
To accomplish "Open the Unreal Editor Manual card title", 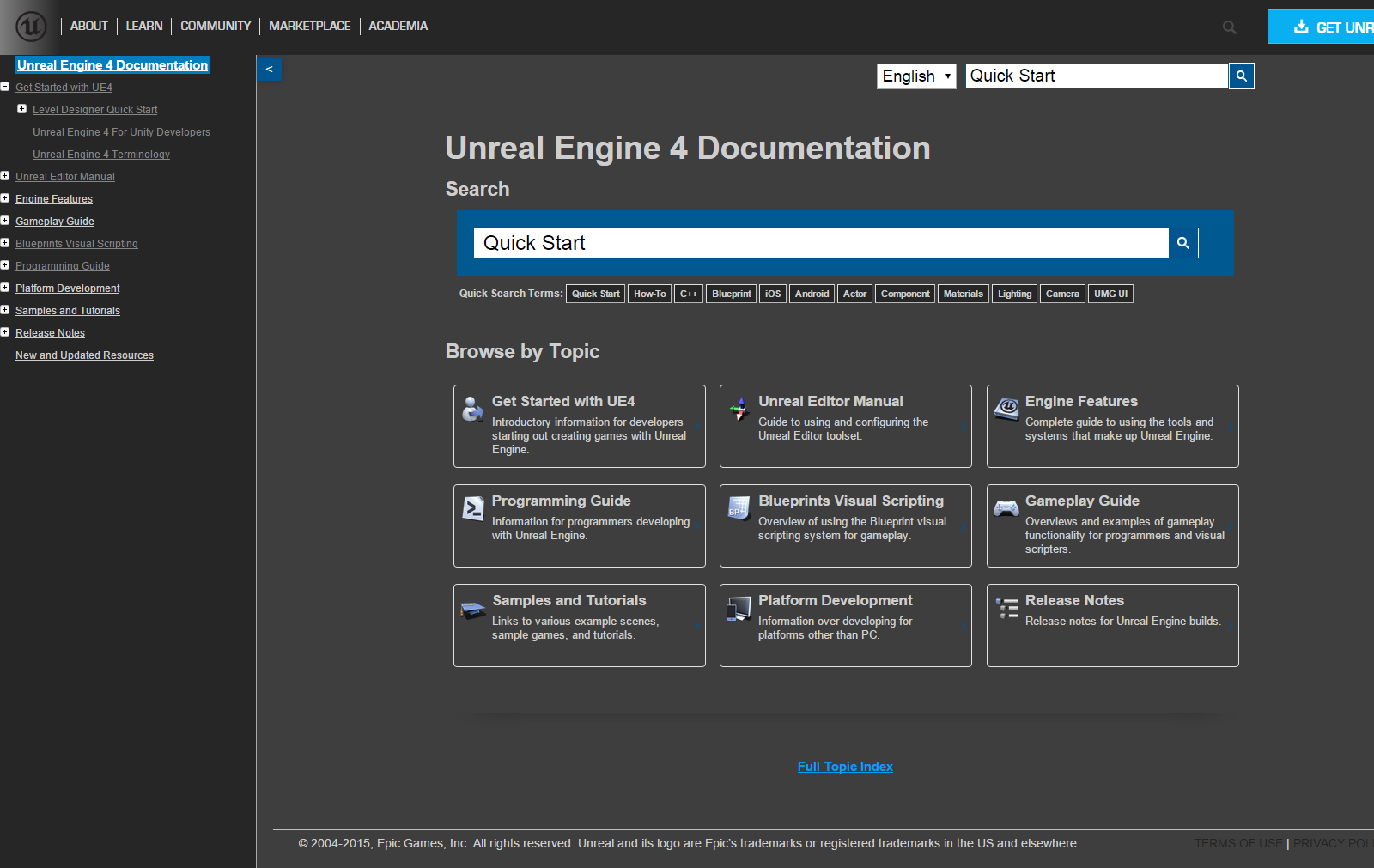I will coord(830,401).
